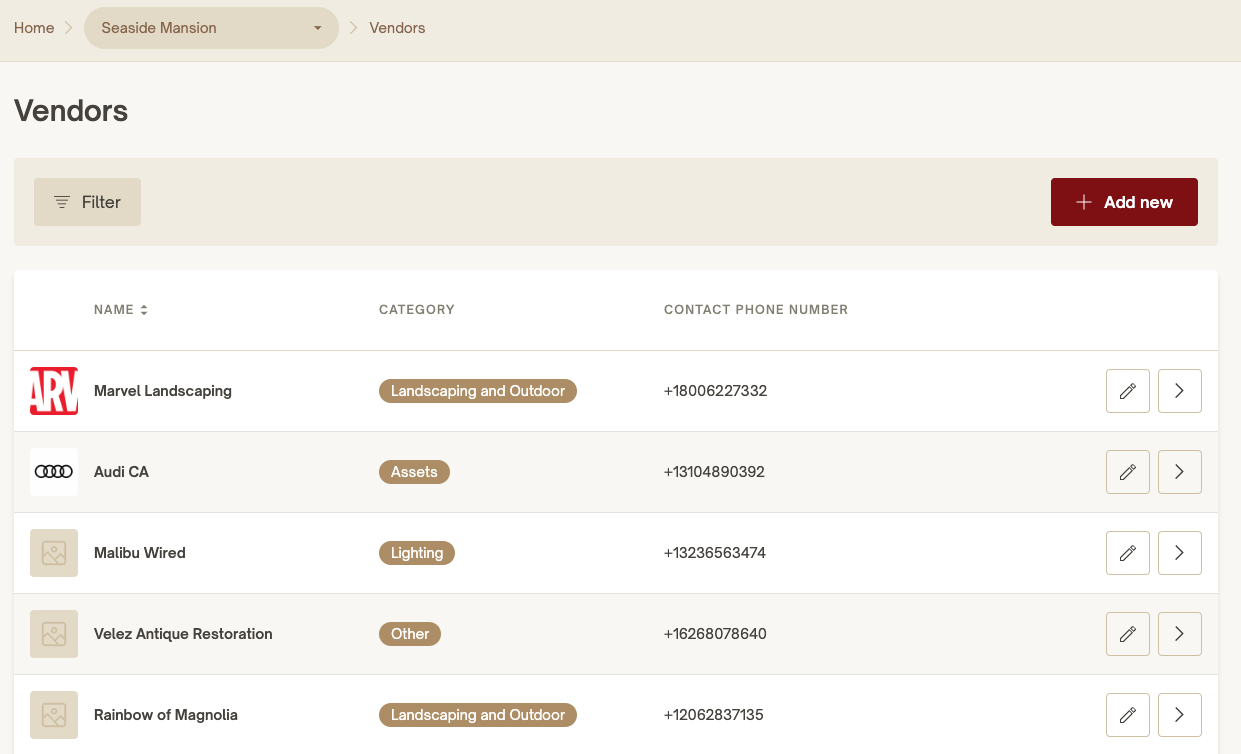
Task: Edit the Audi CA vendor
Action: pyautogui.click(x=1127, y=472)
